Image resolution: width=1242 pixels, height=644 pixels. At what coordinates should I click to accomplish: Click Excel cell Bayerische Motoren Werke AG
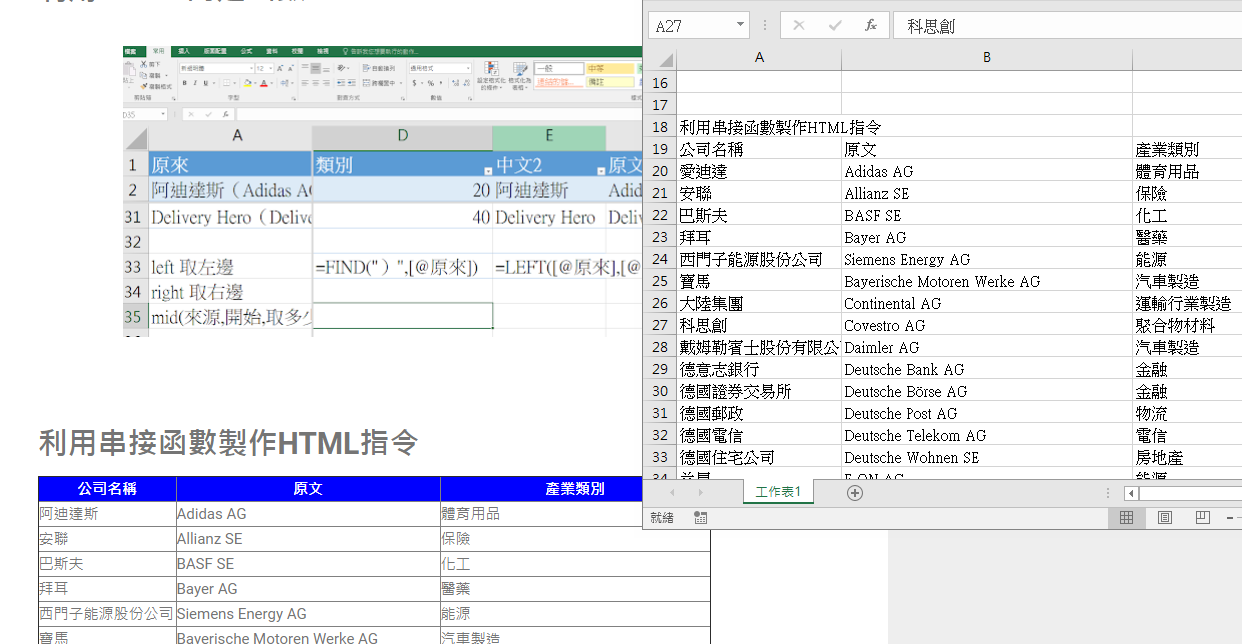[987, 281]
